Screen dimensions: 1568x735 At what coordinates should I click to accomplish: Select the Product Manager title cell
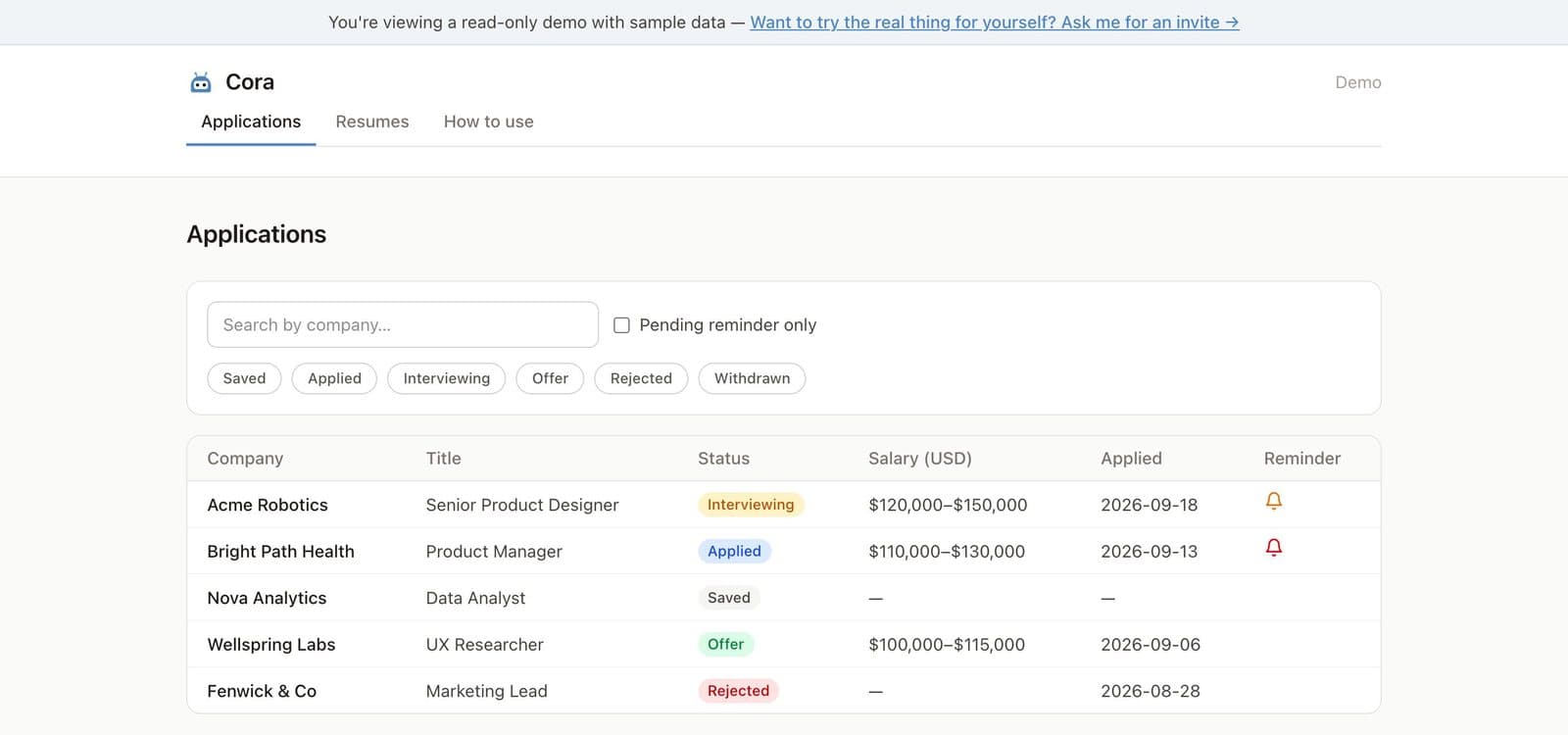coord(494,552)
